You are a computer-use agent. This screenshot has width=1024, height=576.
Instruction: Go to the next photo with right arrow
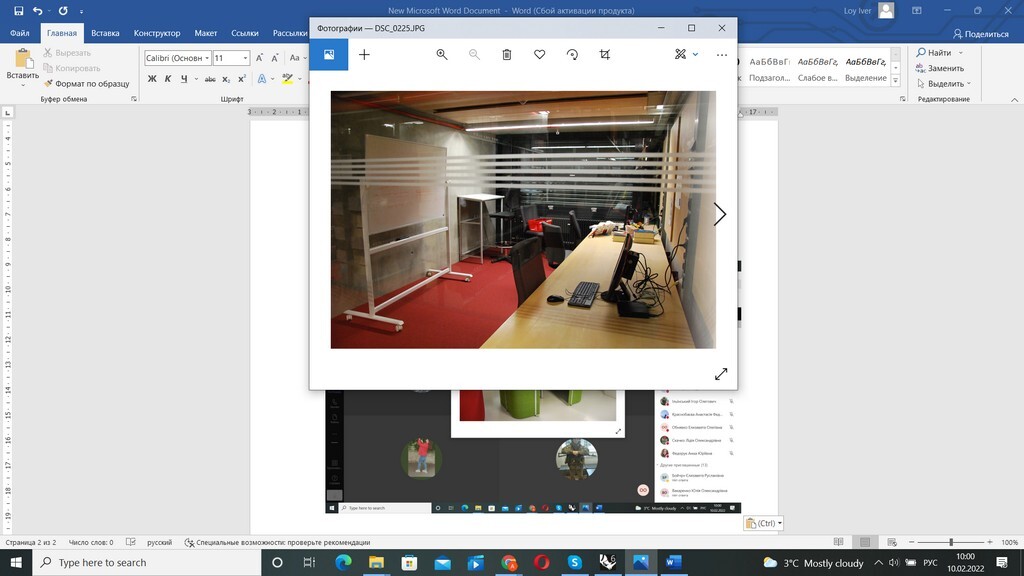tap(719, 214)
